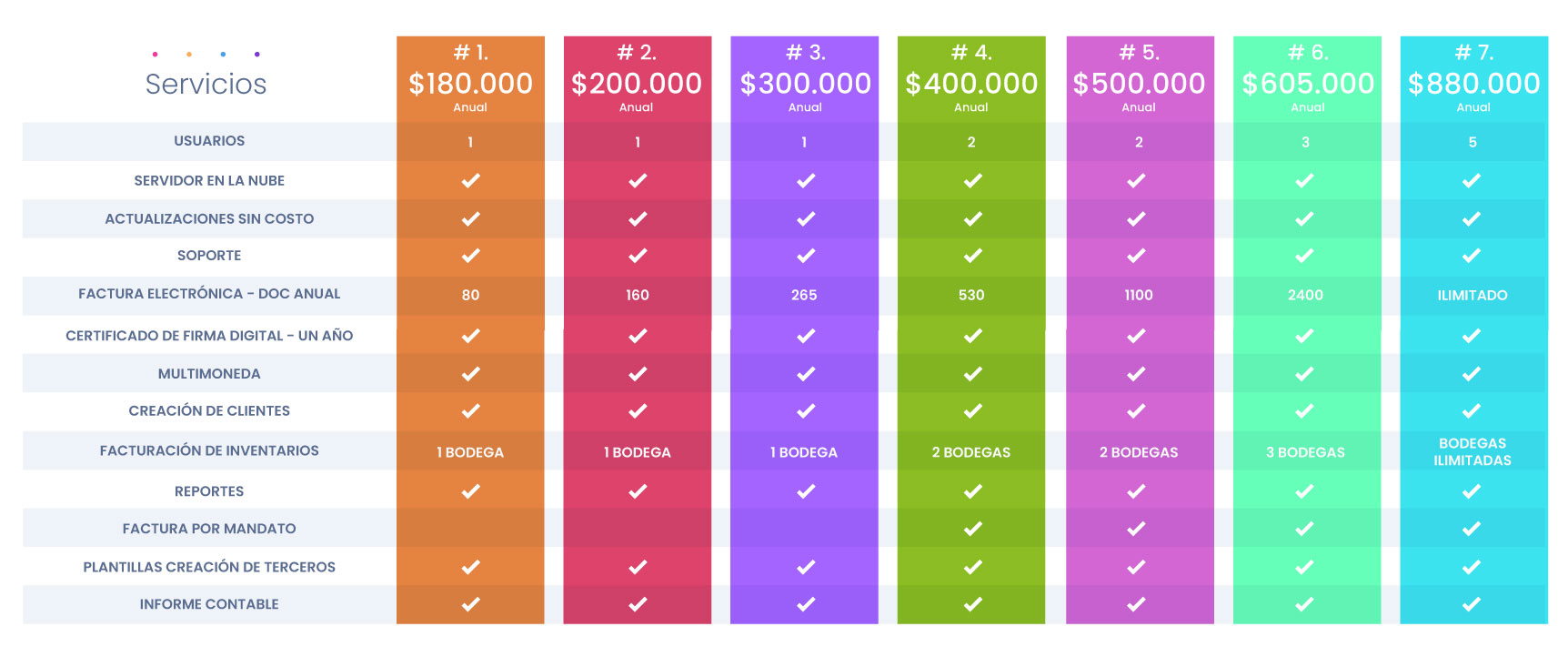This screenshot has height=667, width=1568.
Task: Click the Certificado de Firma Digital checkmark in plan #5
Action: 1136,336
